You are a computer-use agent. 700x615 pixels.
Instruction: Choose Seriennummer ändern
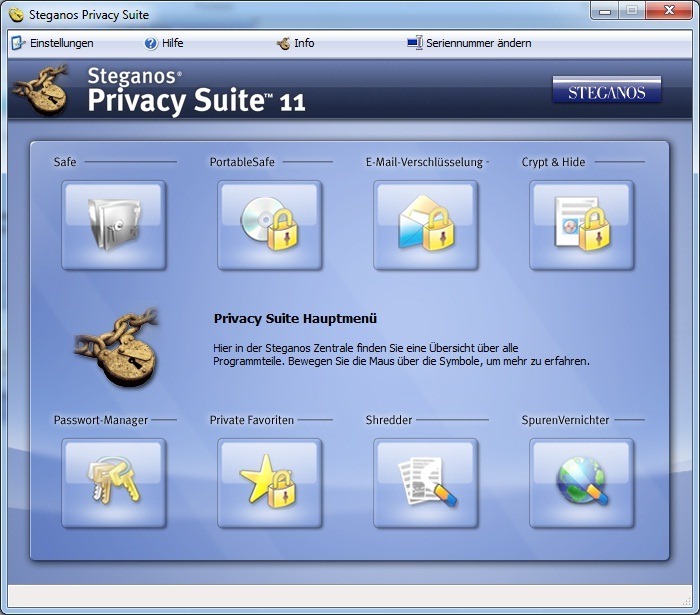pos(469,43)
